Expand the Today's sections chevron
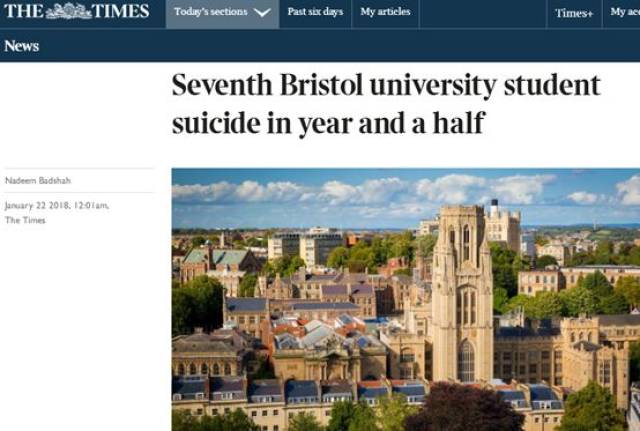The height and width of the screenshot is (431, 640). 262,13
